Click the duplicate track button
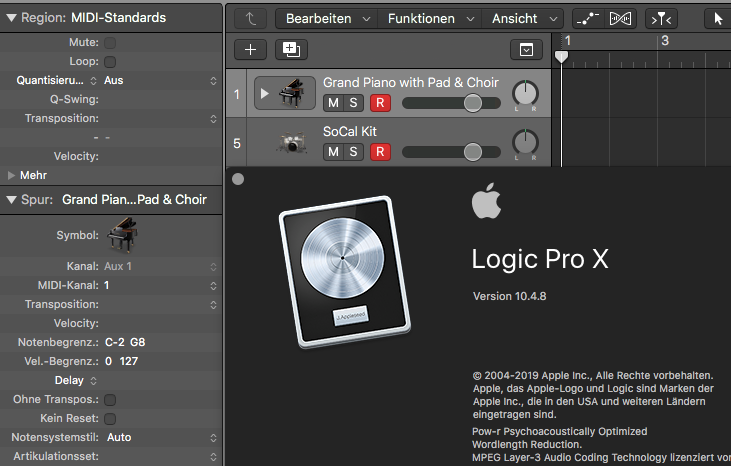 (291, 49)
